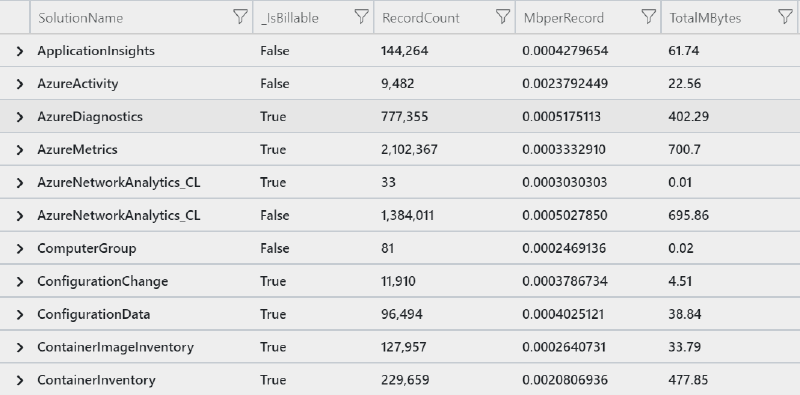This screenshot has height=395, width=800.
Task: Click MbperRecord value 0.0005175113
Action: pos(561,117)
